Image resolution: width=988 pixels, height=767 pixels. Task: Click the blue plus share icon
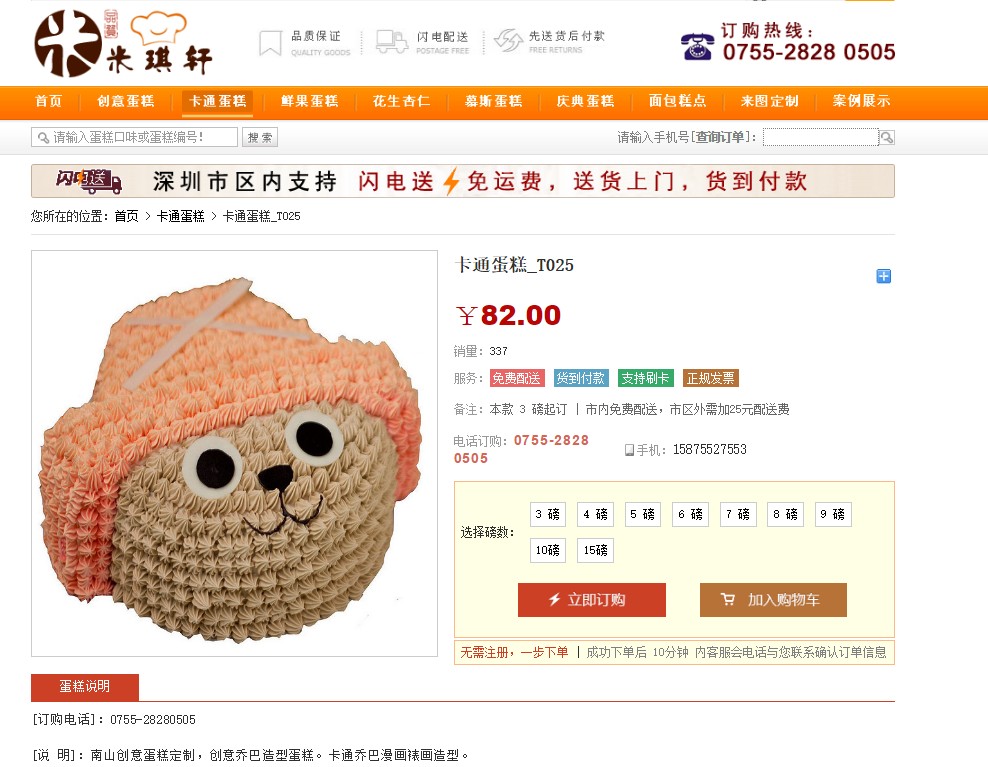pyautogui.click(x=883, y=276)
